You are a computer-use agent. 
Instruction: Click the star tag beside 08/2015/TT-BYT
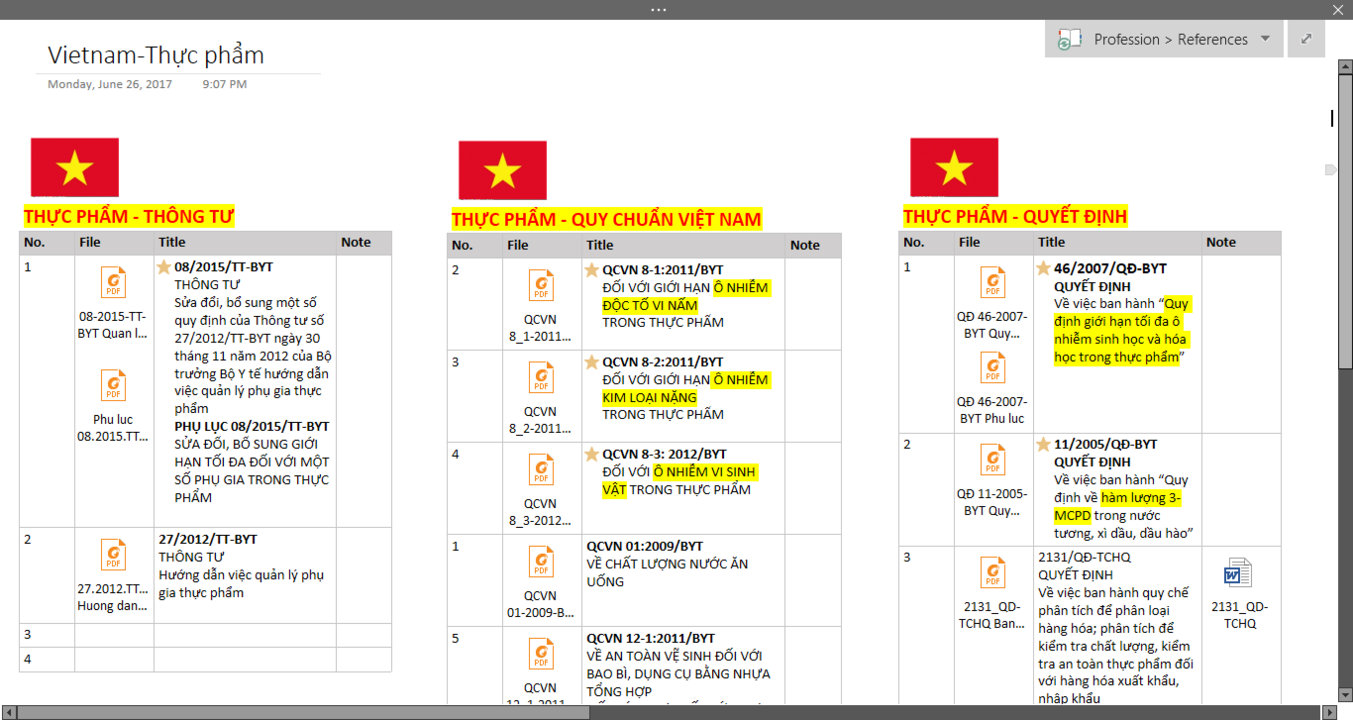point(165,267)
